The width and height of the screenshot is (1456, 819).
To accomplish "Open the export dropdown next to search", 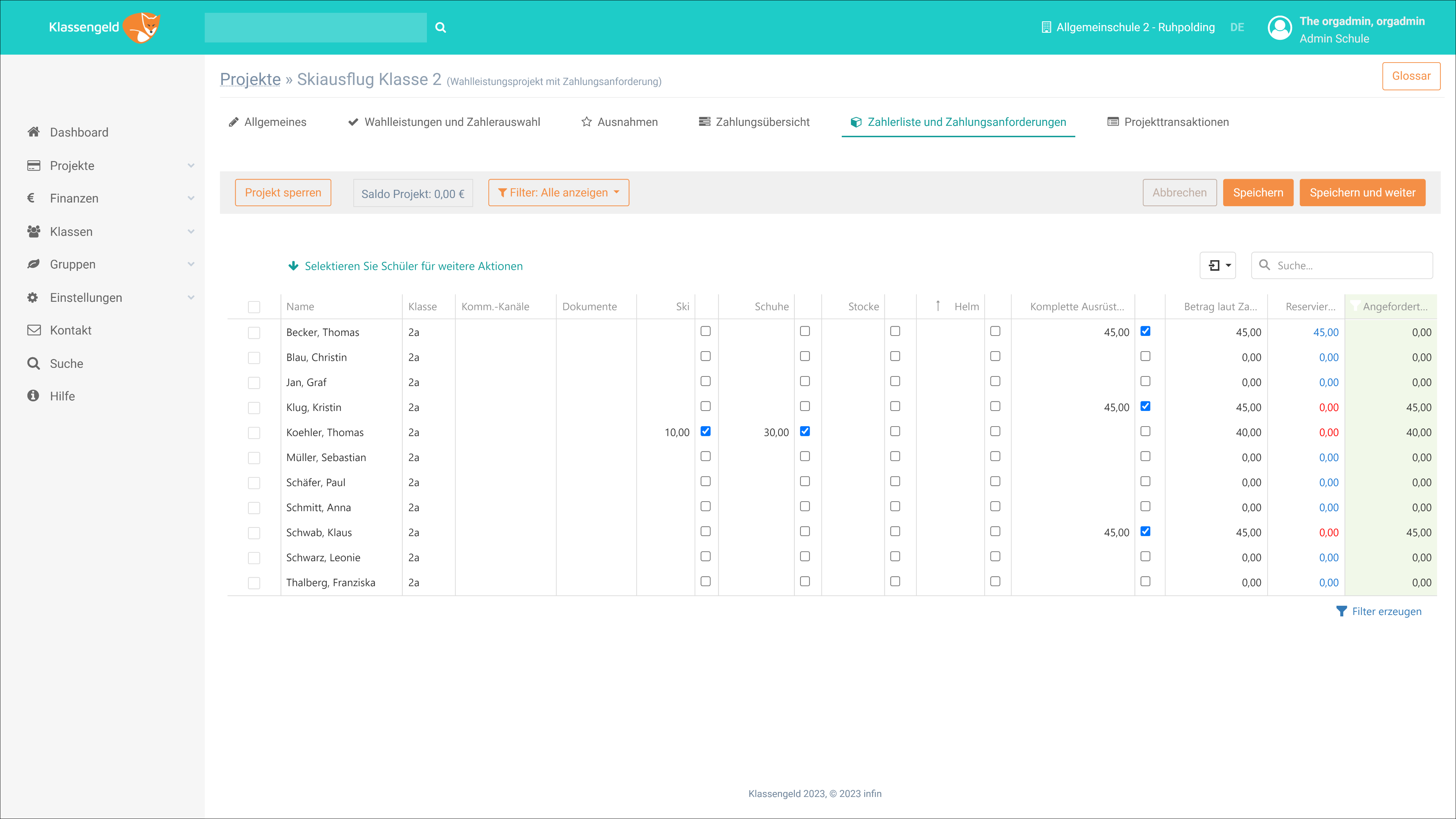I will click(1218, 265).
